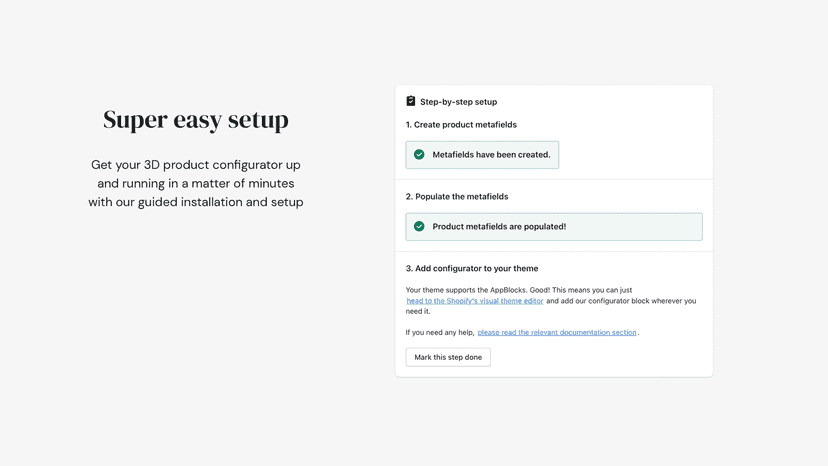The width and height of the screenshot is (828, 466).
Task: Select the 'Step-by-step setup' heading text
Action: click(x=458, y=102)
